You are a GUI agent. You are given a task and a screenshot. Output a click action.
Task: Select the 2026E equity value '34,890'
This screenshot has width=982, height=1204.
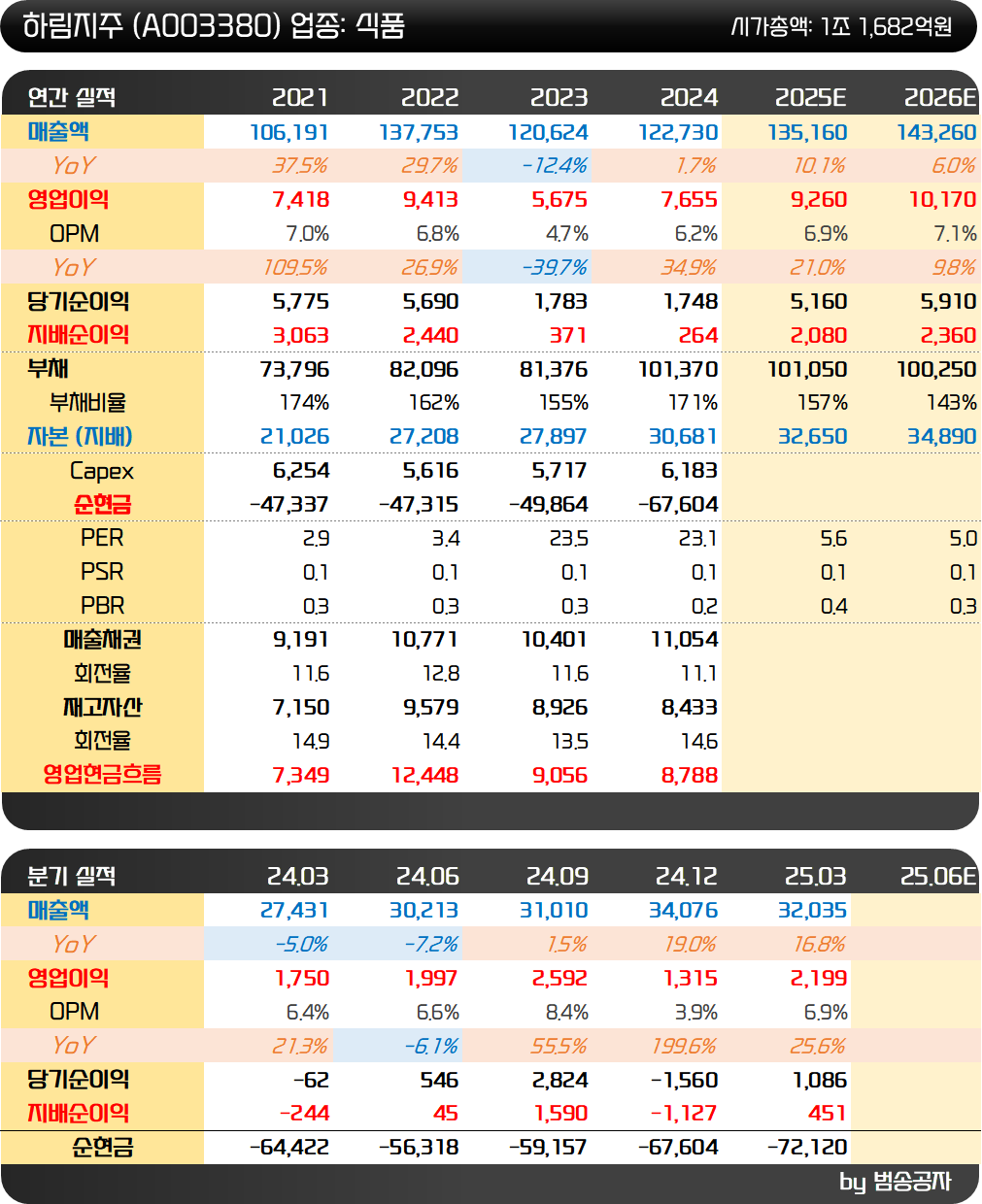pos(942,437)
